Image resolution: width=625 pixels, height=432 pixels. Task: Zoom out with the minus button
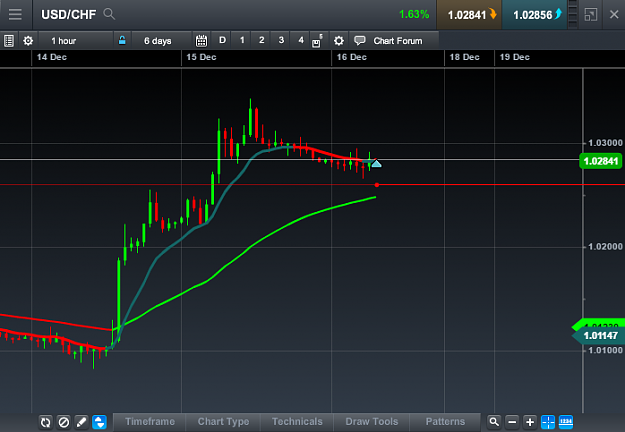coord(512,422)
